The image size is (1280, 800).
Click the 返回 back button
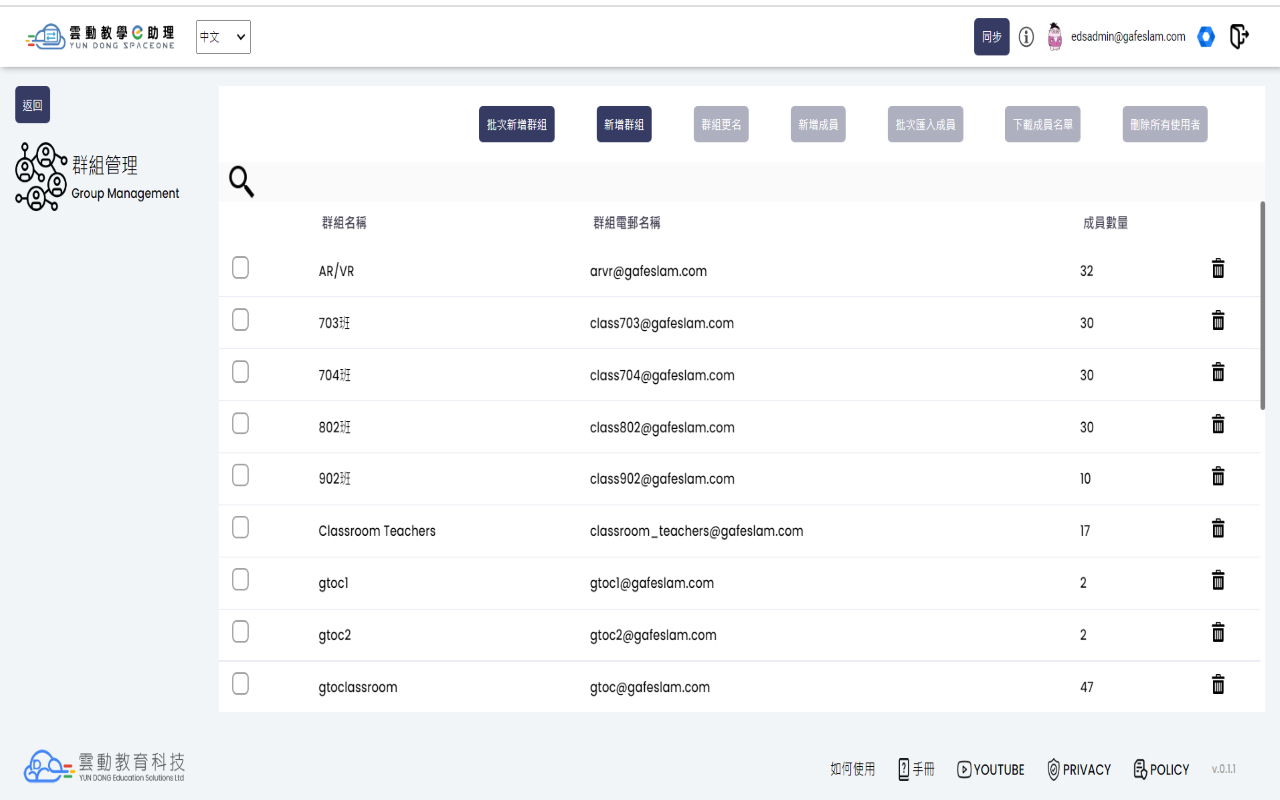tap(32, 105)
